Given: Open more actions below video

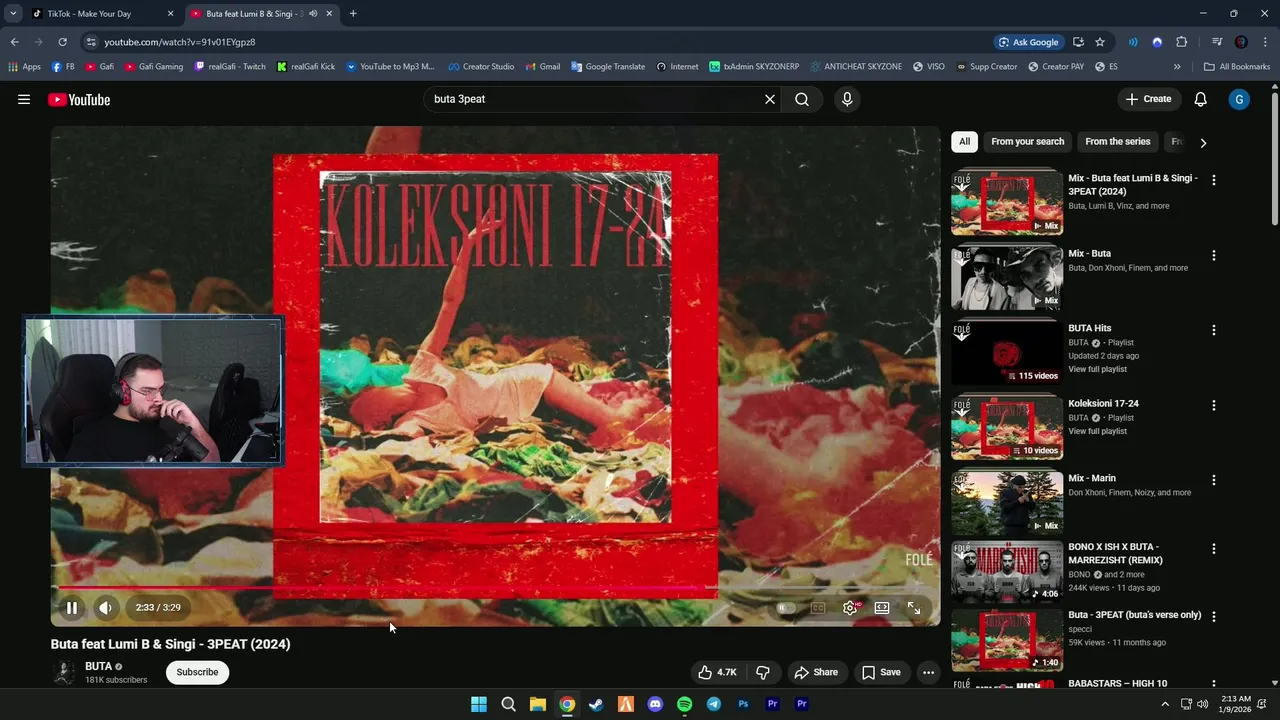Looking at the screenshot, I should click(x=928, y=672).
